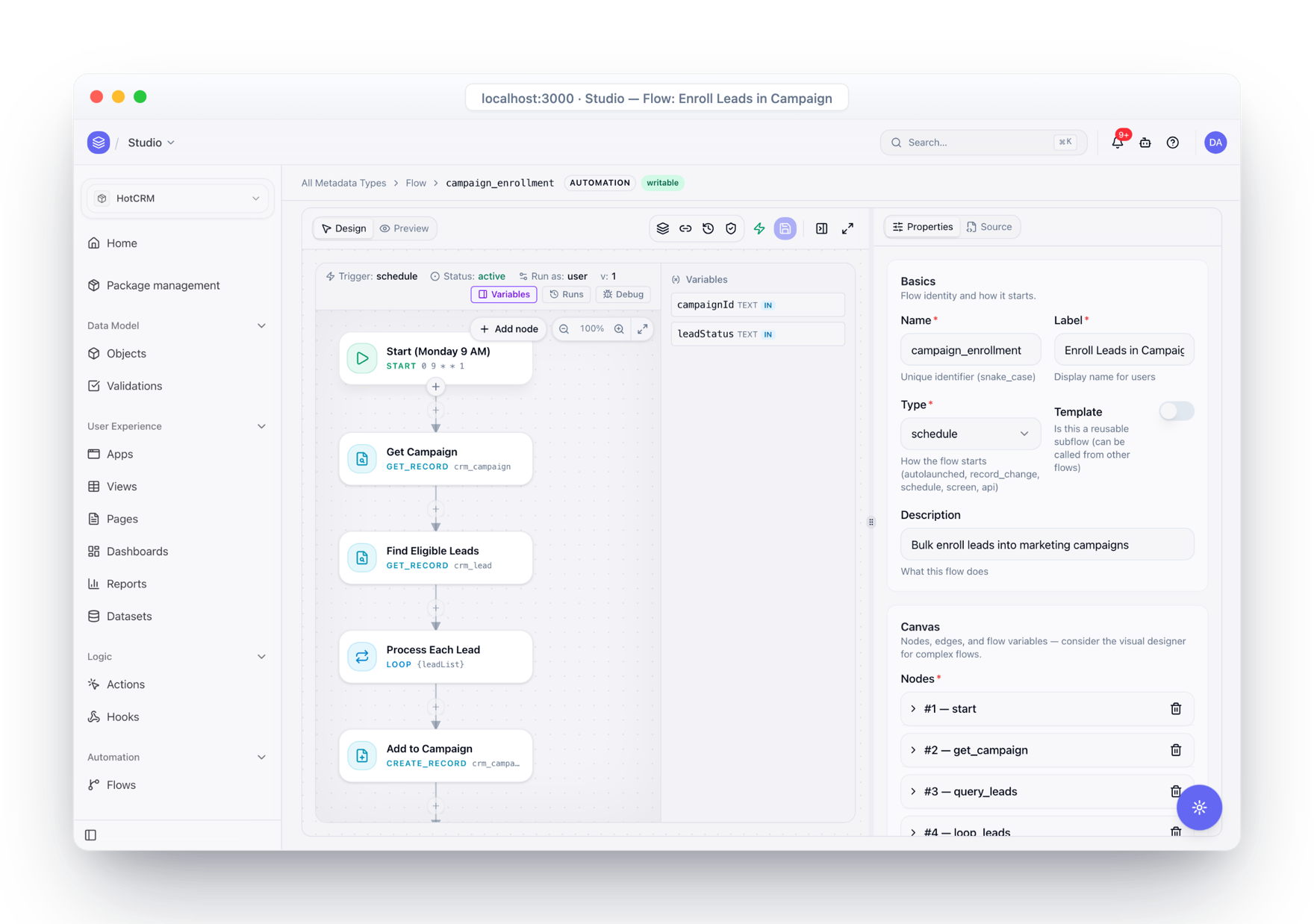Select the Find Eligible Leads node
This screenshot has height=924, width=1314.
436,558
